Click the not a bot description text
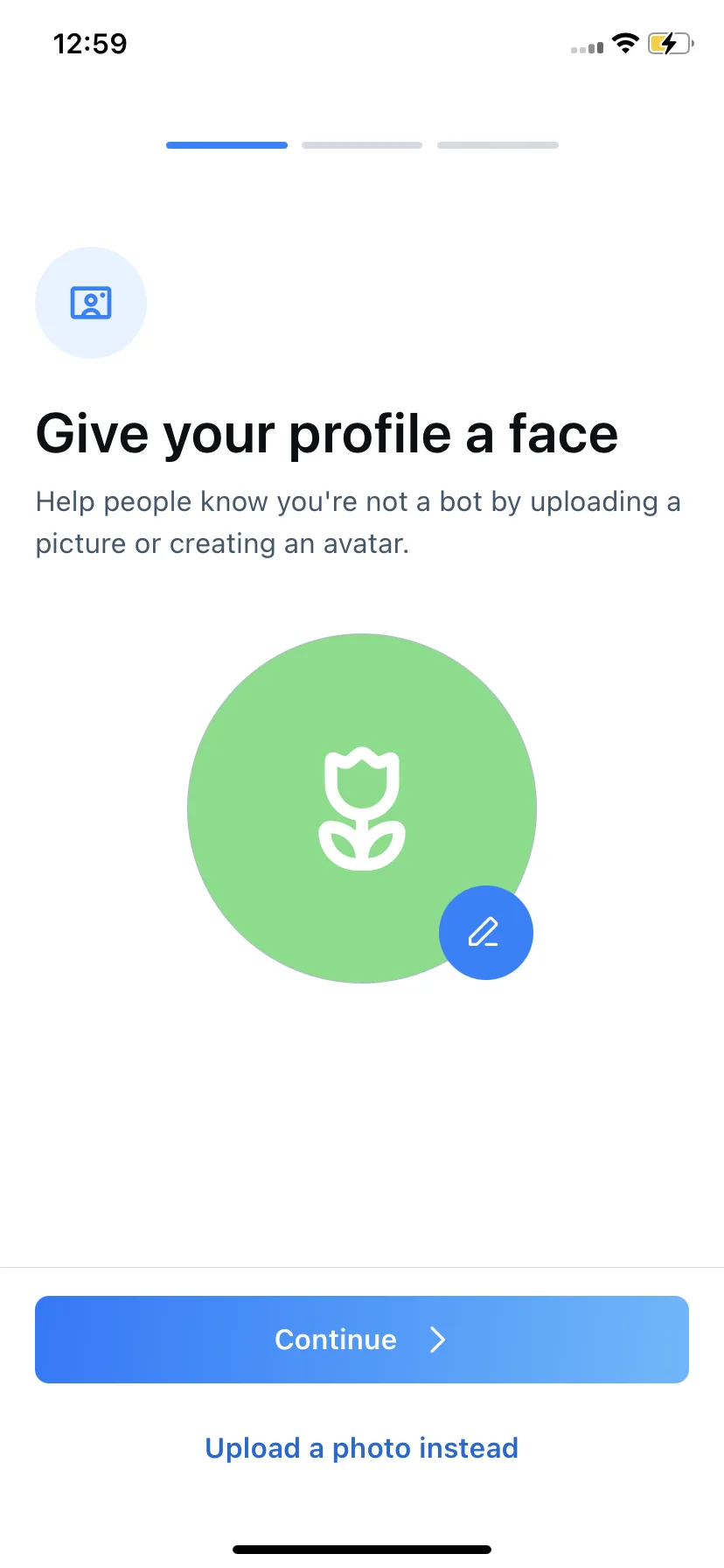724x1568 pixels. click(x=358, y=522)
